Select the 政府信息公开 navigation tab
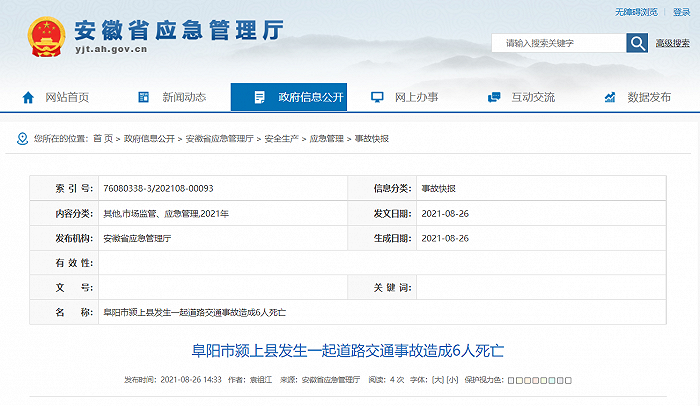 click(x=289, y=97)
